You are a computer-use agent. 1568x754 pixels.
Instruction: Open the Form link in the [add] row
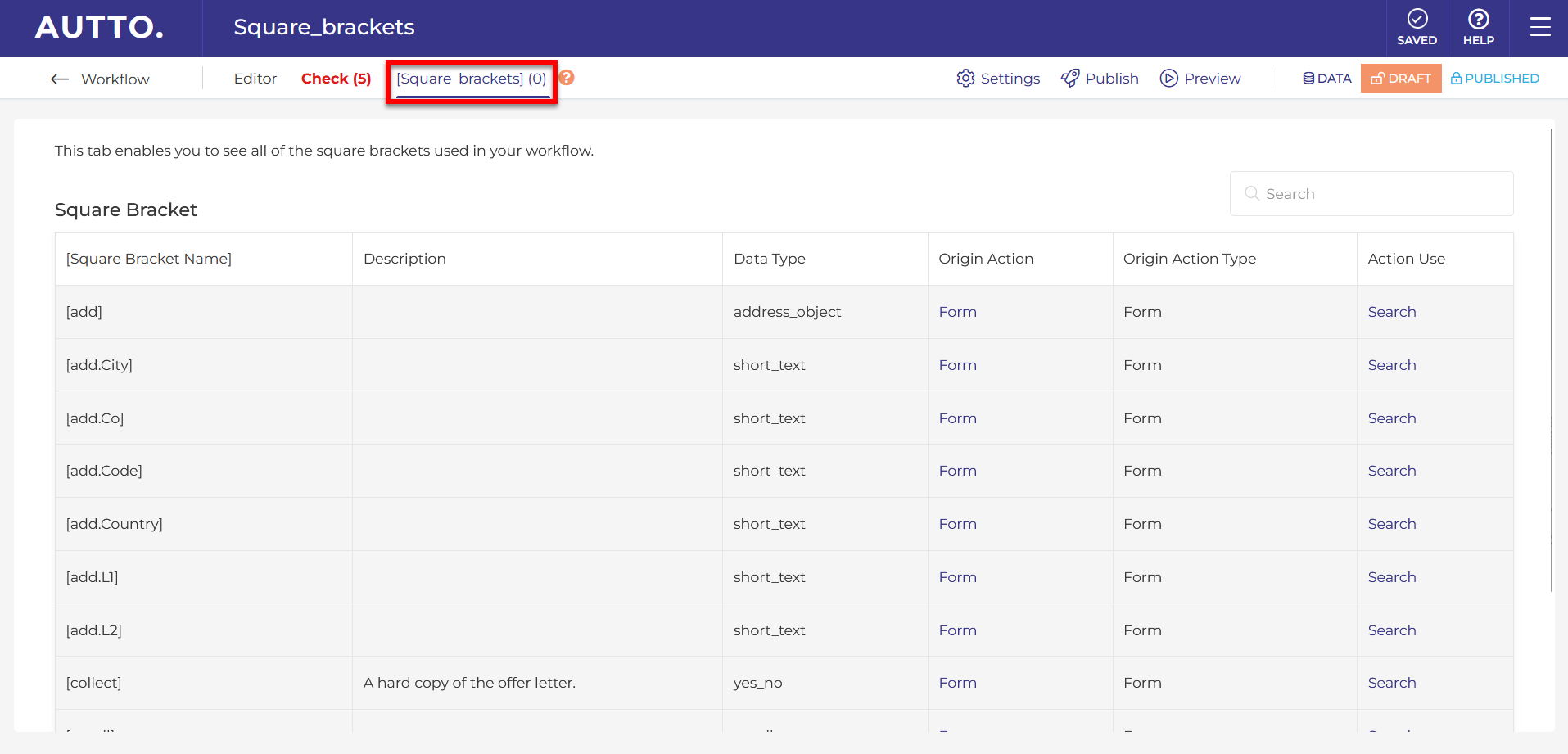pos(957,312)
